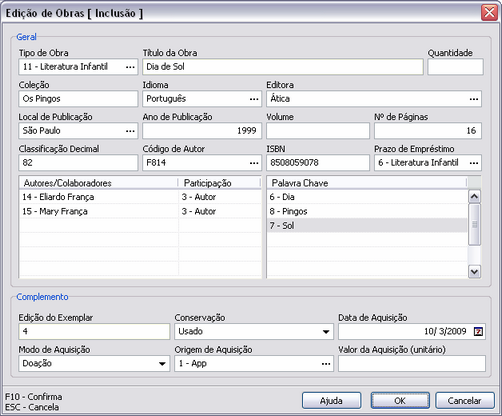Expand the Conservação dropdown

point(326,332)
